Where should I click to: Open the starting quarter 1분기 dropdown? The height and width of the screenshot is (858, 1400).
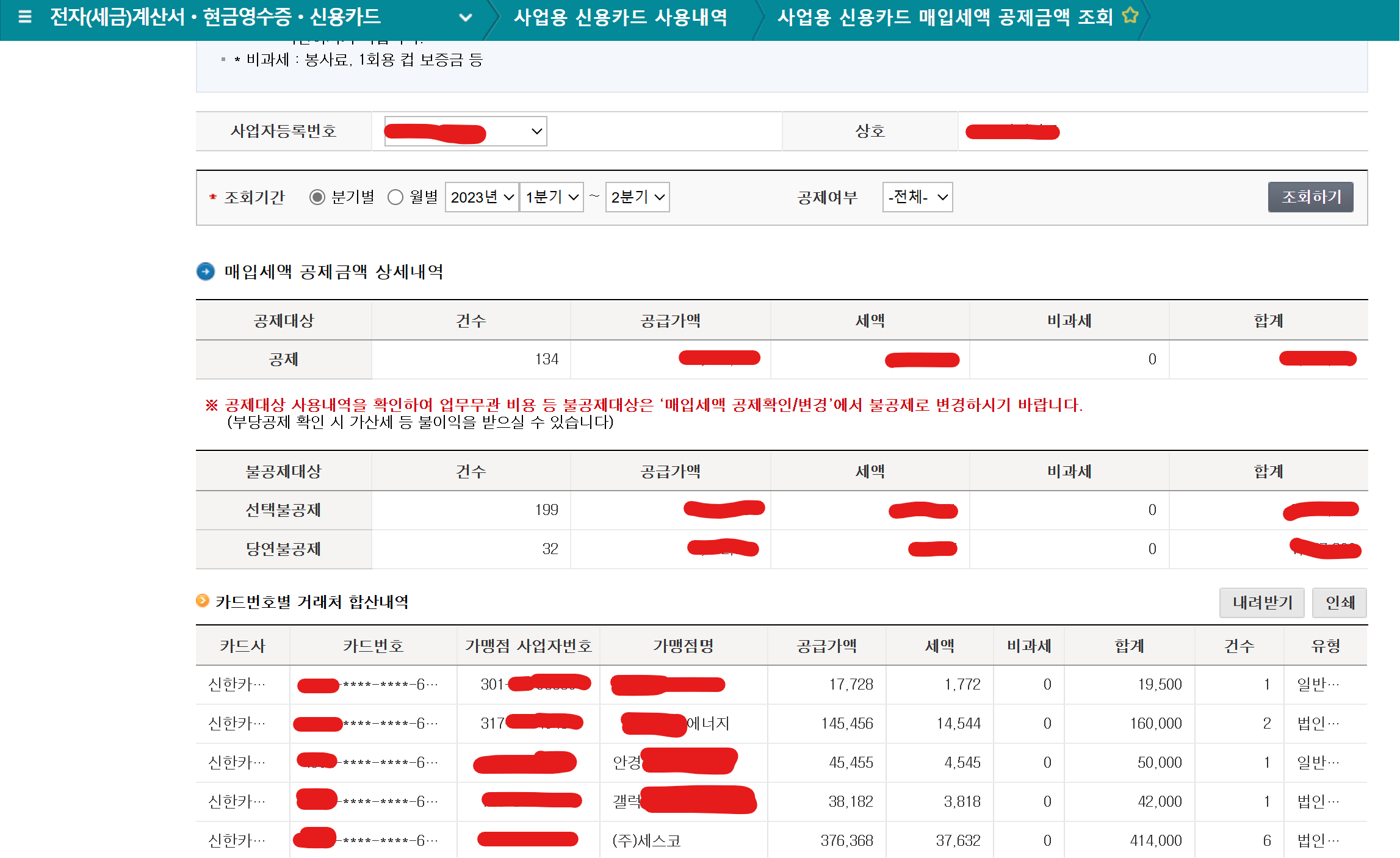[551, 196]
